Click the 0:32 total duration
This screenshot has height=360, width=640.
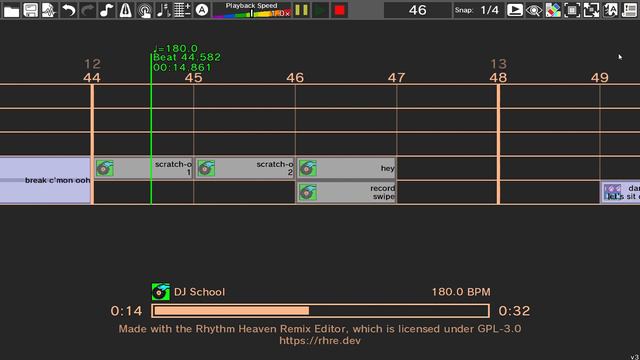tap(514, 311)
